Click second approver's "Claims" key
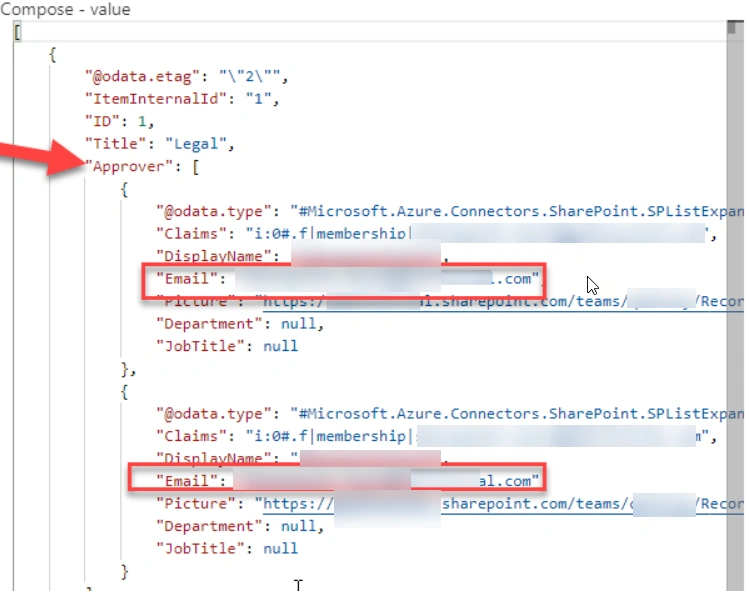 192,436
